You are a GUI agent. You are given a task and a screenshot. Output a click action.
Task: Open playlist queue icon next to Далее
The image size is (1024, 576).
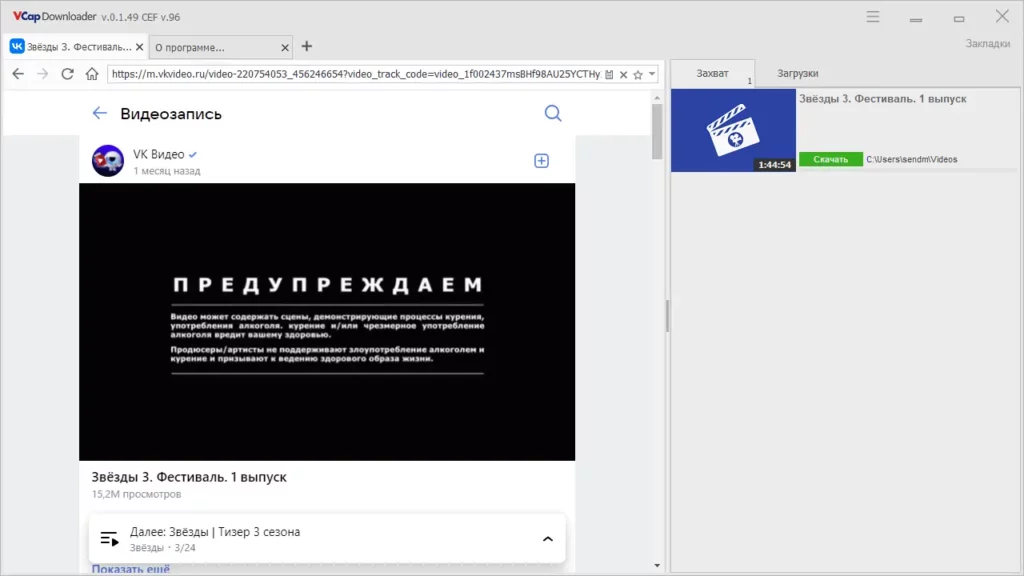(109, 539)
